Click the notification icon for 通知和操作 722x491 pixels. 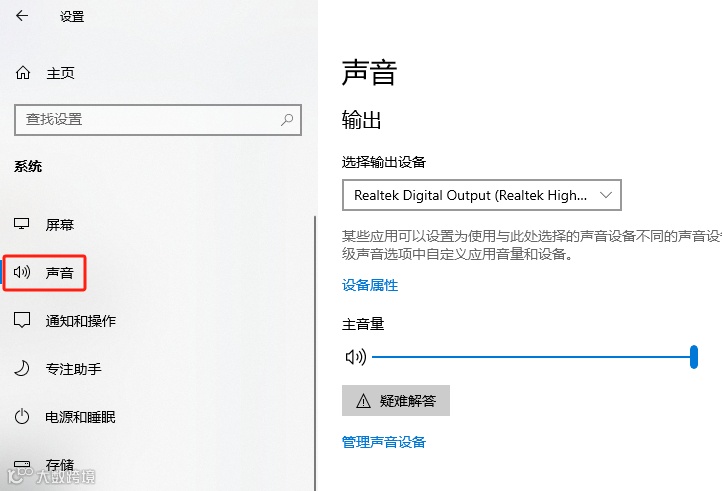(x=22, y=320)
